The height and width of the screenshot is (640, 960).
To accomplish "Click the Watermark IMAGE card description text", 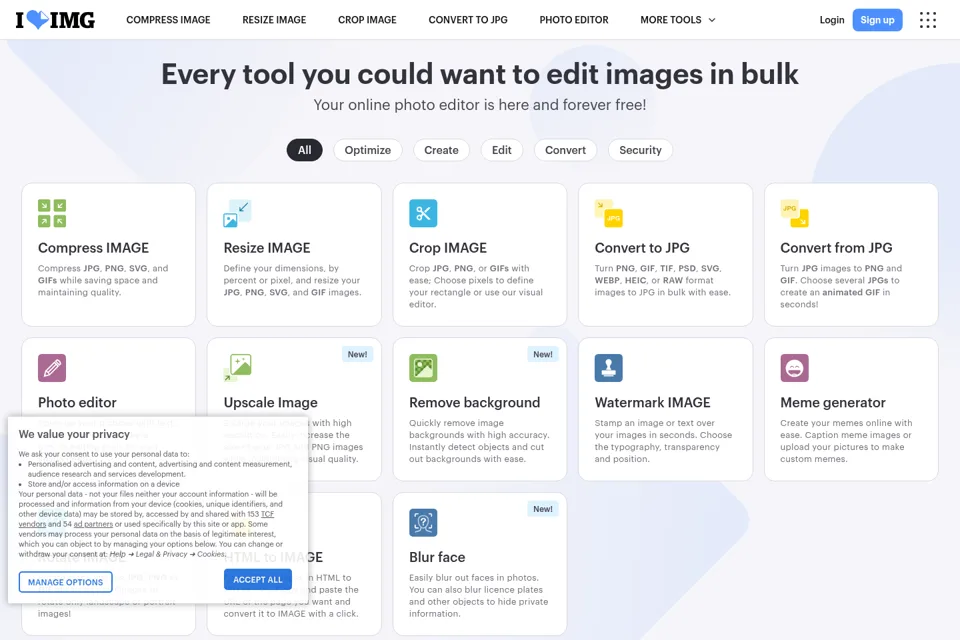I will [663, 441].
